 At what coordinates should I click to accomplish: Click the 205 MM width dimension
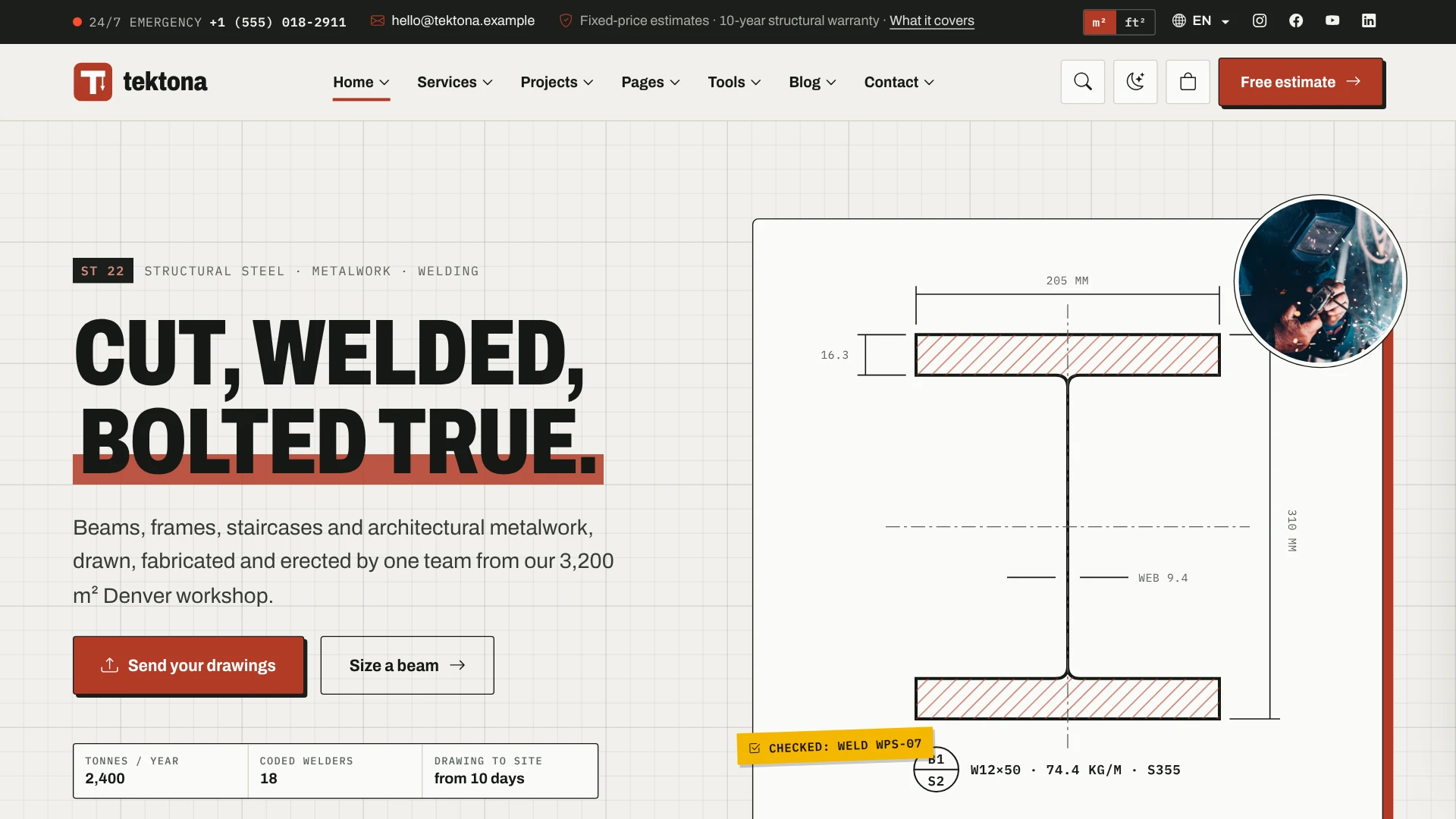[1067, 281]
